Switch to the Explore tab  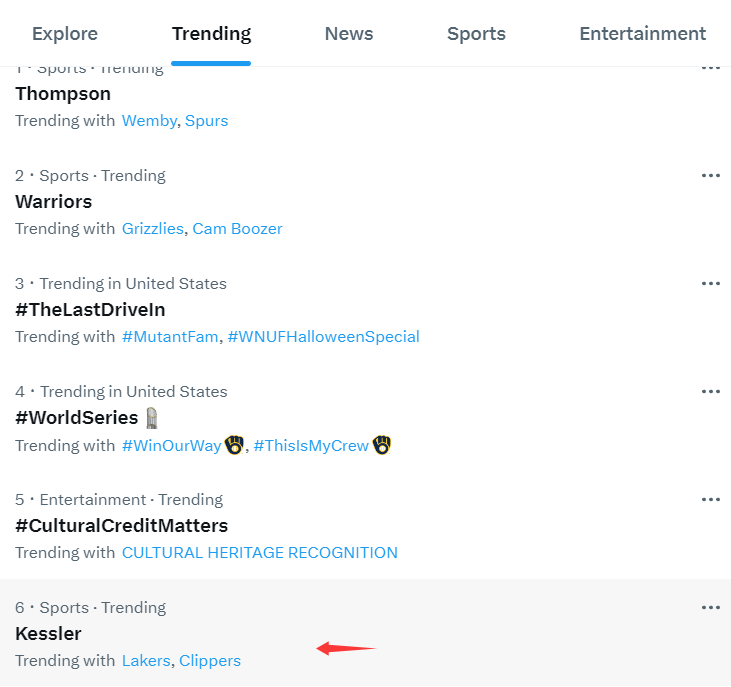(65, 34)
